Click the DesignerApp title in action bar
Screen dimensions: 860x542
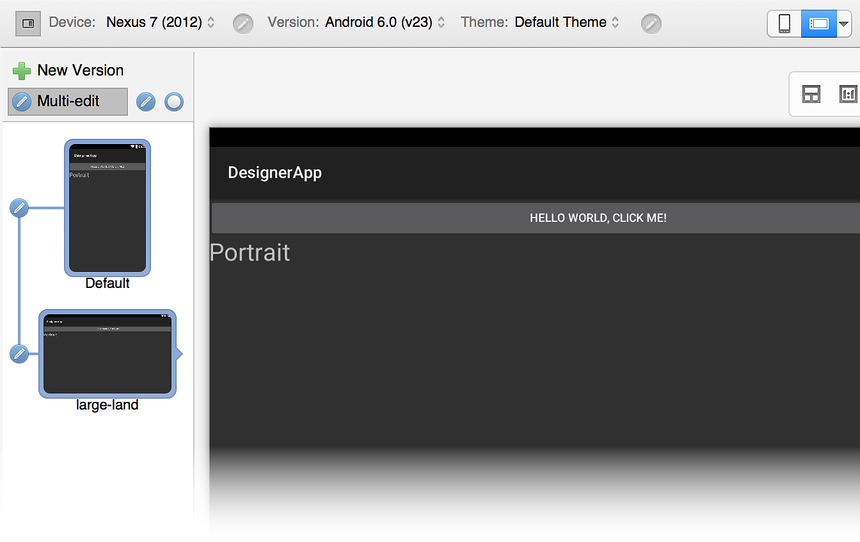click(x=275, y=173)
